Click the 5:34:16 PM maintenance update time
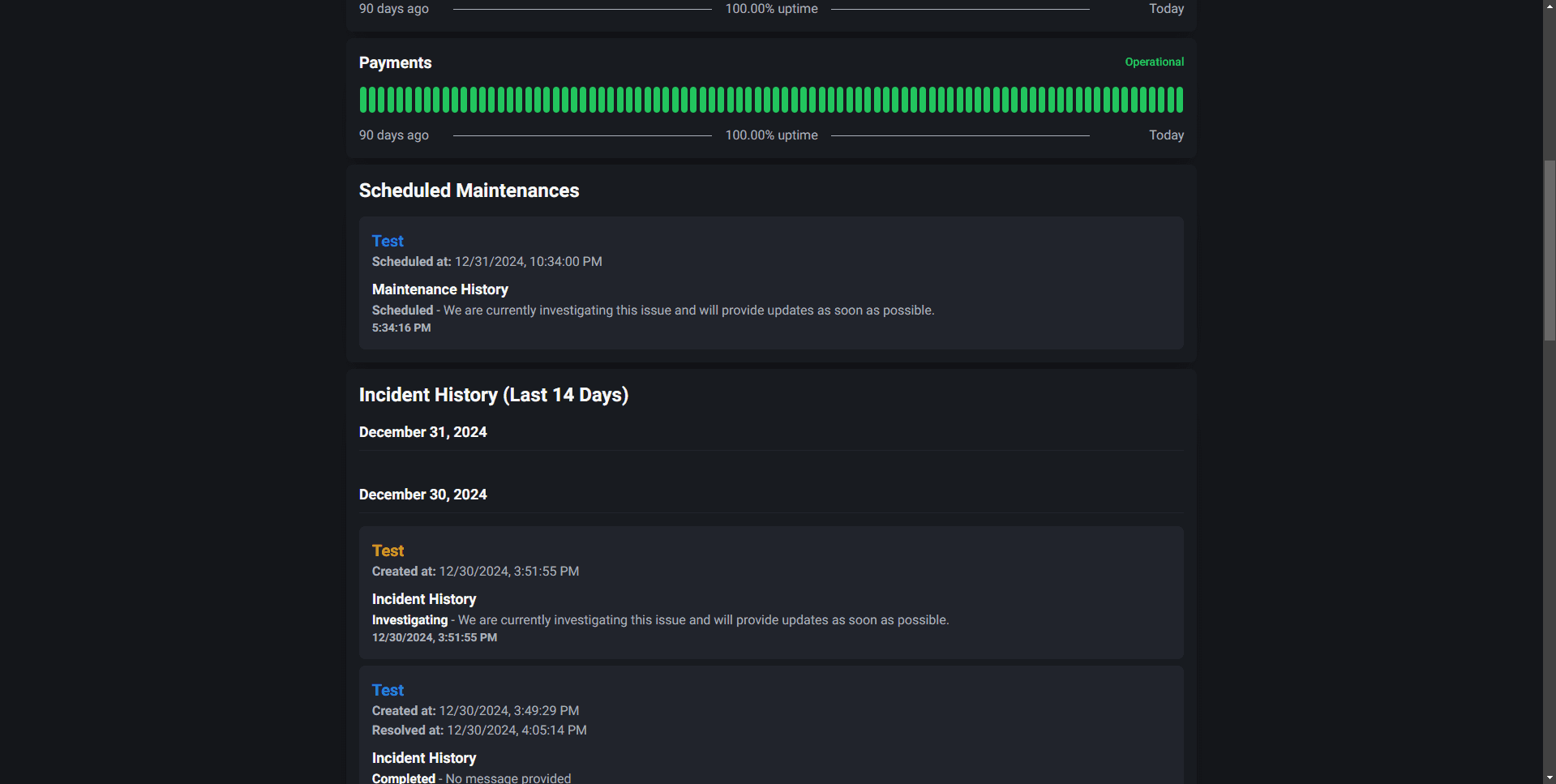 pos(401,328)
